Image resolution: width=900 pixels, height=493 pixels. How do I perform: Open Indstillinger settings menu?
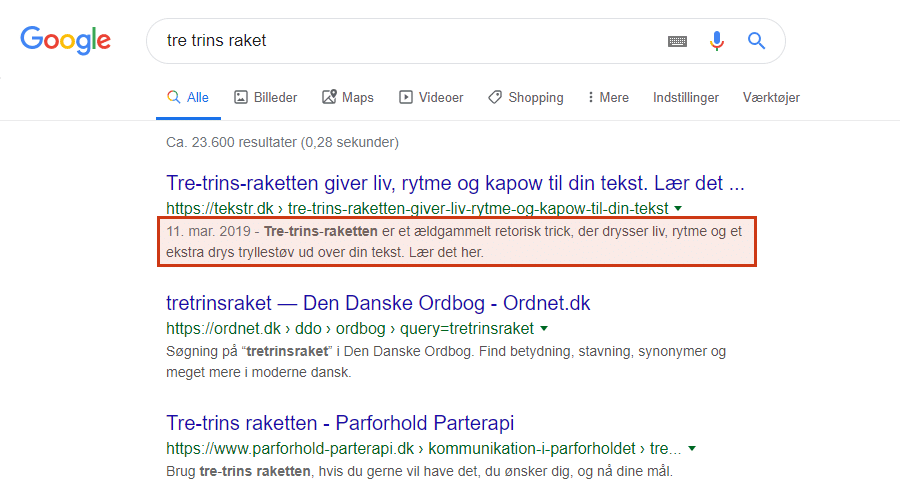pyautogui.click(x=686, y=98)
